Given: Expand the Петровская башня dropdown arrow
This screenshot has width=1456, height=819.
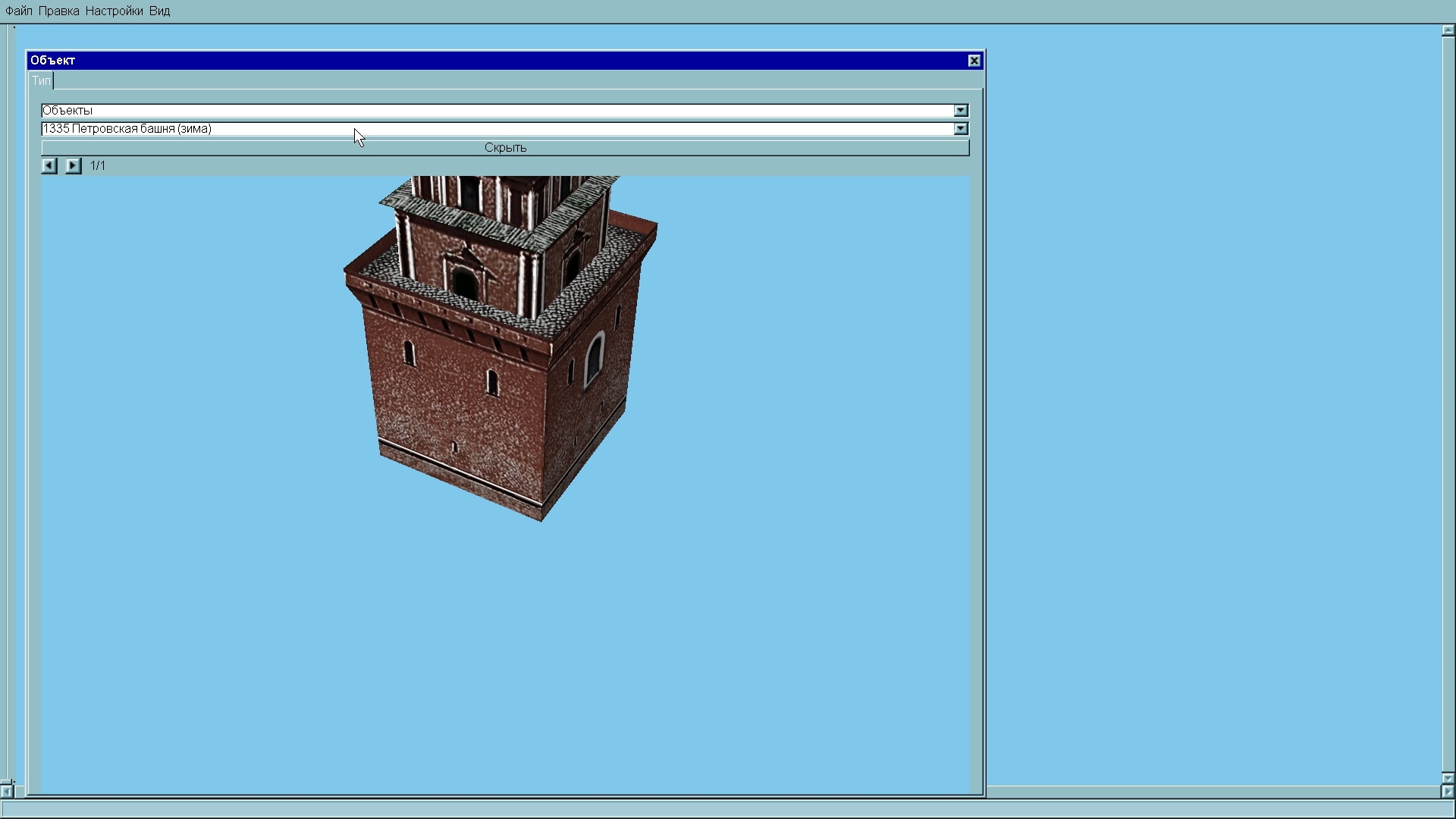Looking at the screenshot, I should pyautogui.click(x=961, y=129).
